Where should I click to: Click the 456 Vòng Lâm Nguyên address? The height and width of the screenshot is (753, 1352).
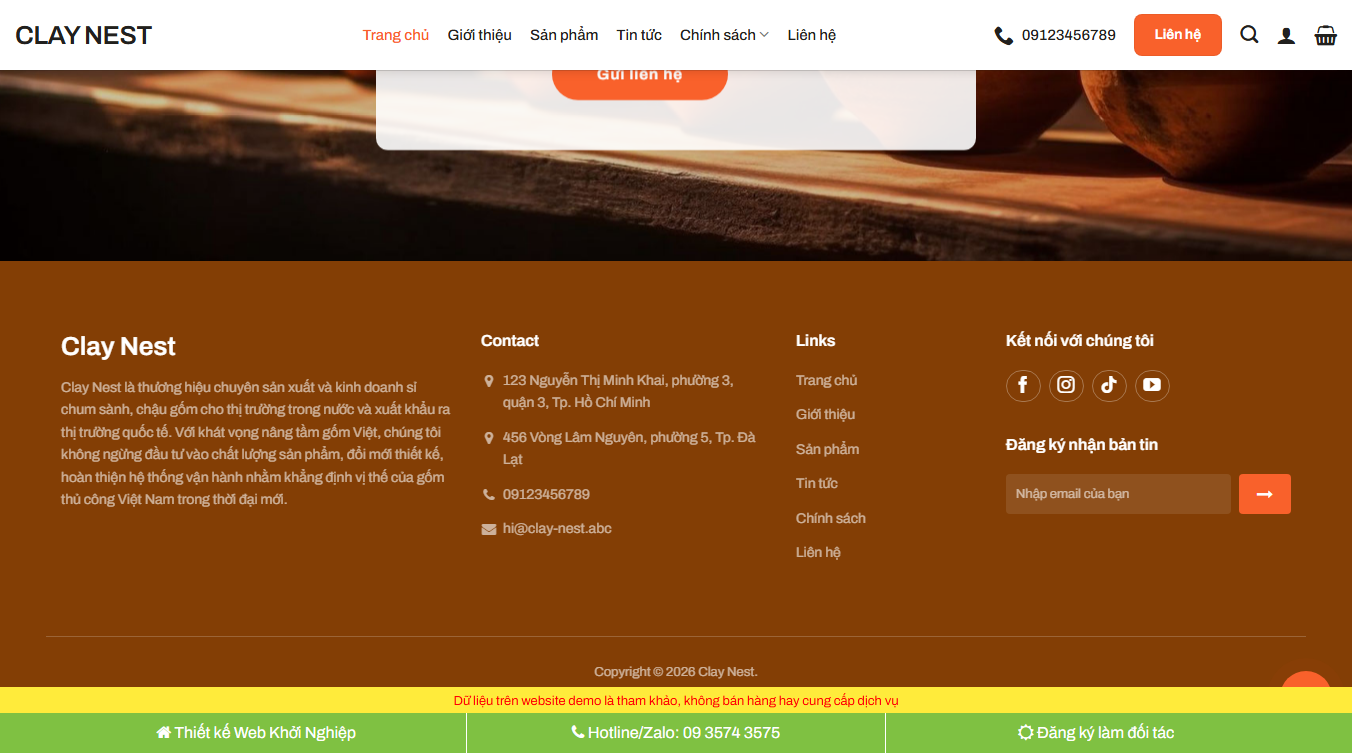tap(629, 448)
